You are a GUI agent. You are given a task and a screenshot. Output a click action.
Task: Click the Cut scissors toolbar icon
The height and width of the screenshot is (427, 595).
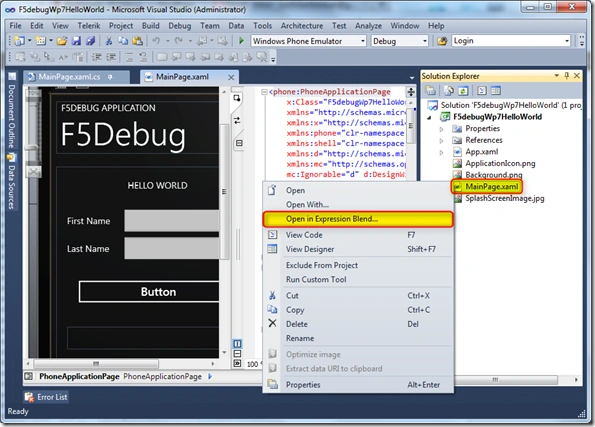tap(109, 41)
